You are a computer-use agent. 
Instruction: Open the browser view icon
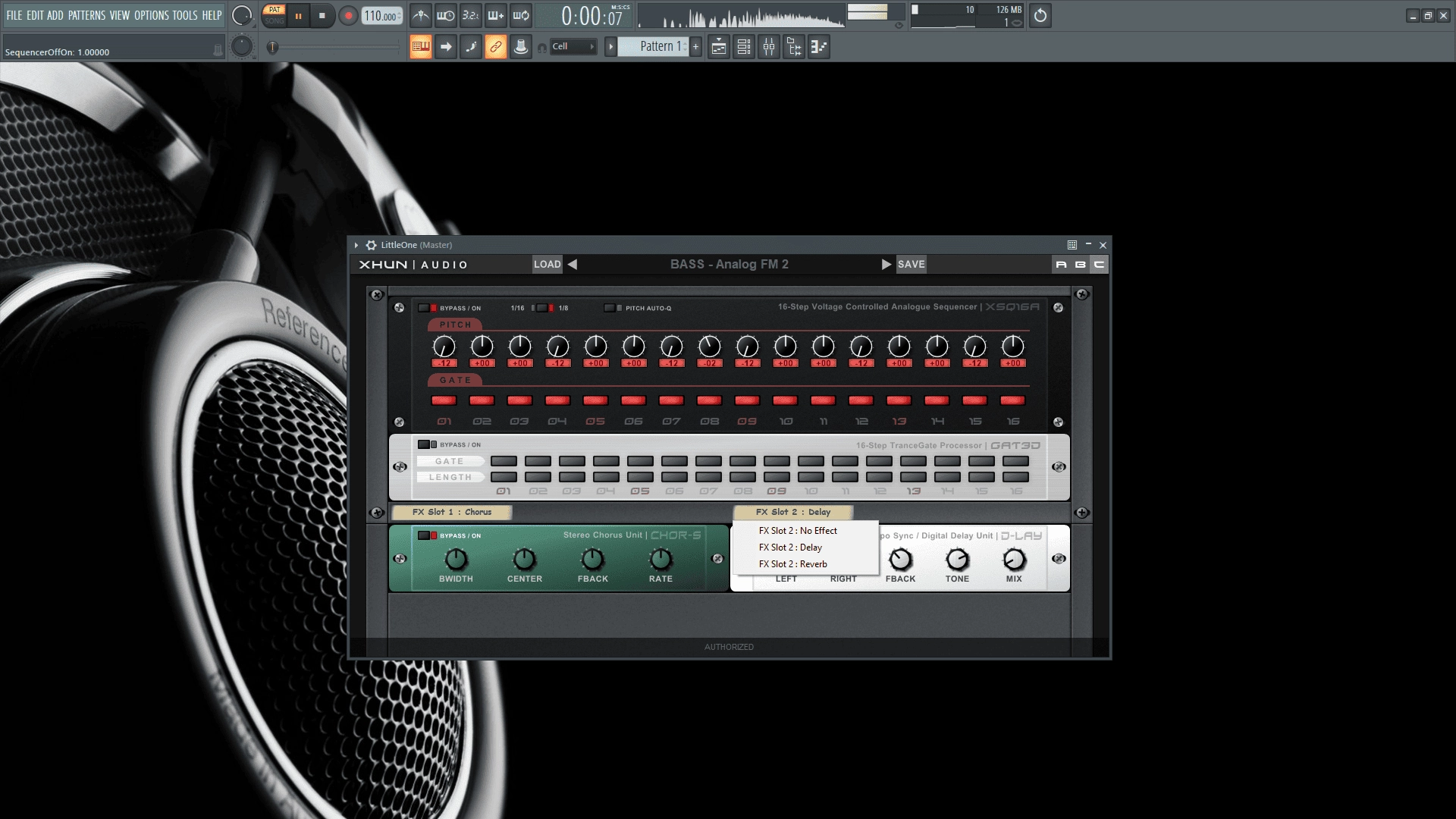tap(794, 47)
